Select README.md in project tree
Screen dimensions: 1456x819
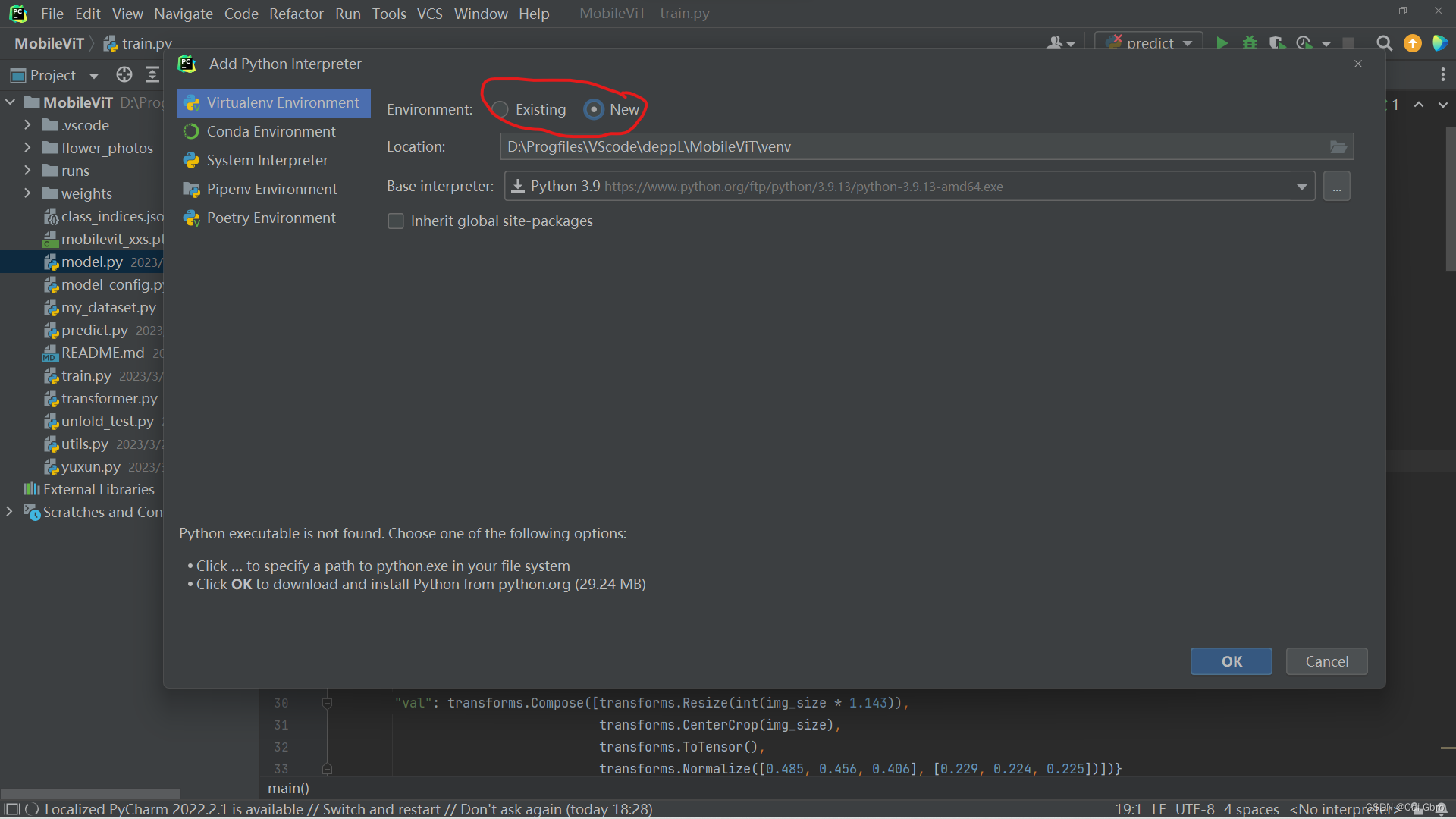tap(103, 353)
